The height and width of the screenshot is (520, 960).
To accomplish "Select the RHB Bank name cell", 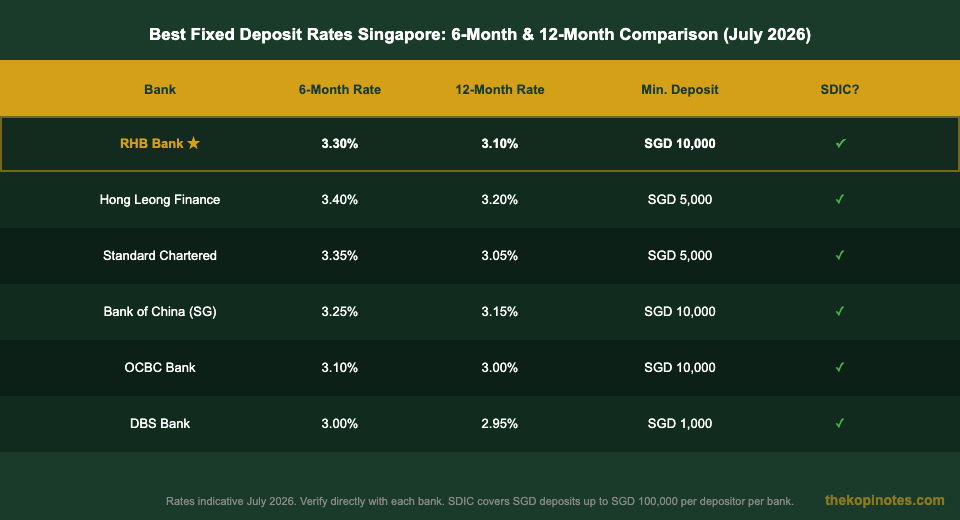I will click(160, 143).
